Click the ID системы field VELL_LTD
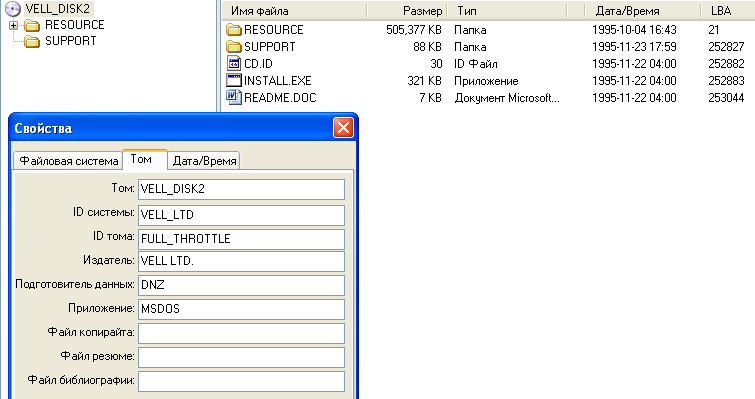Viewport: 755px width, 399px height. pyautogui.click(x=241, y=215)
